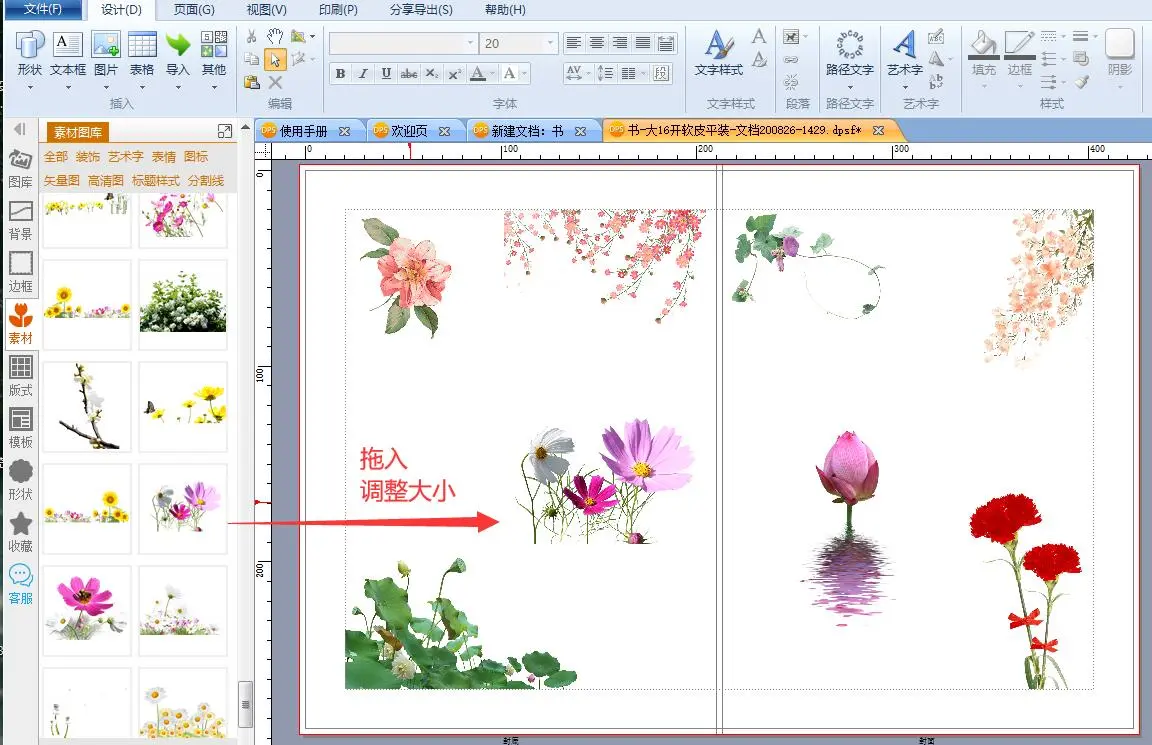Viewport: 1152px width, 745px height.
Task: Toggle underline text formatting
Action: (385, 73)
